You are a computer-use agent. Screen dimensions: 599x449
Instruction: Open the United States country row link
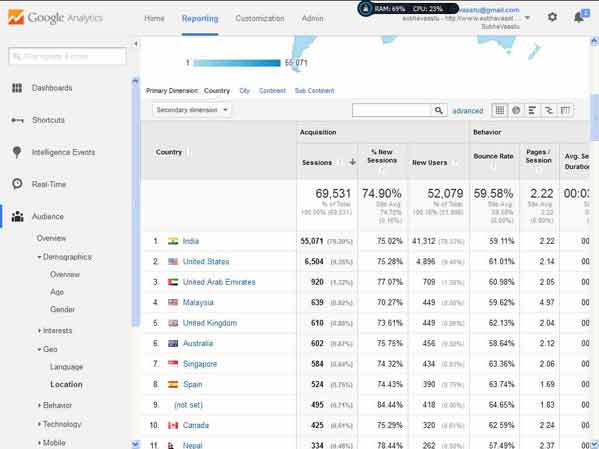click(206, 261)
